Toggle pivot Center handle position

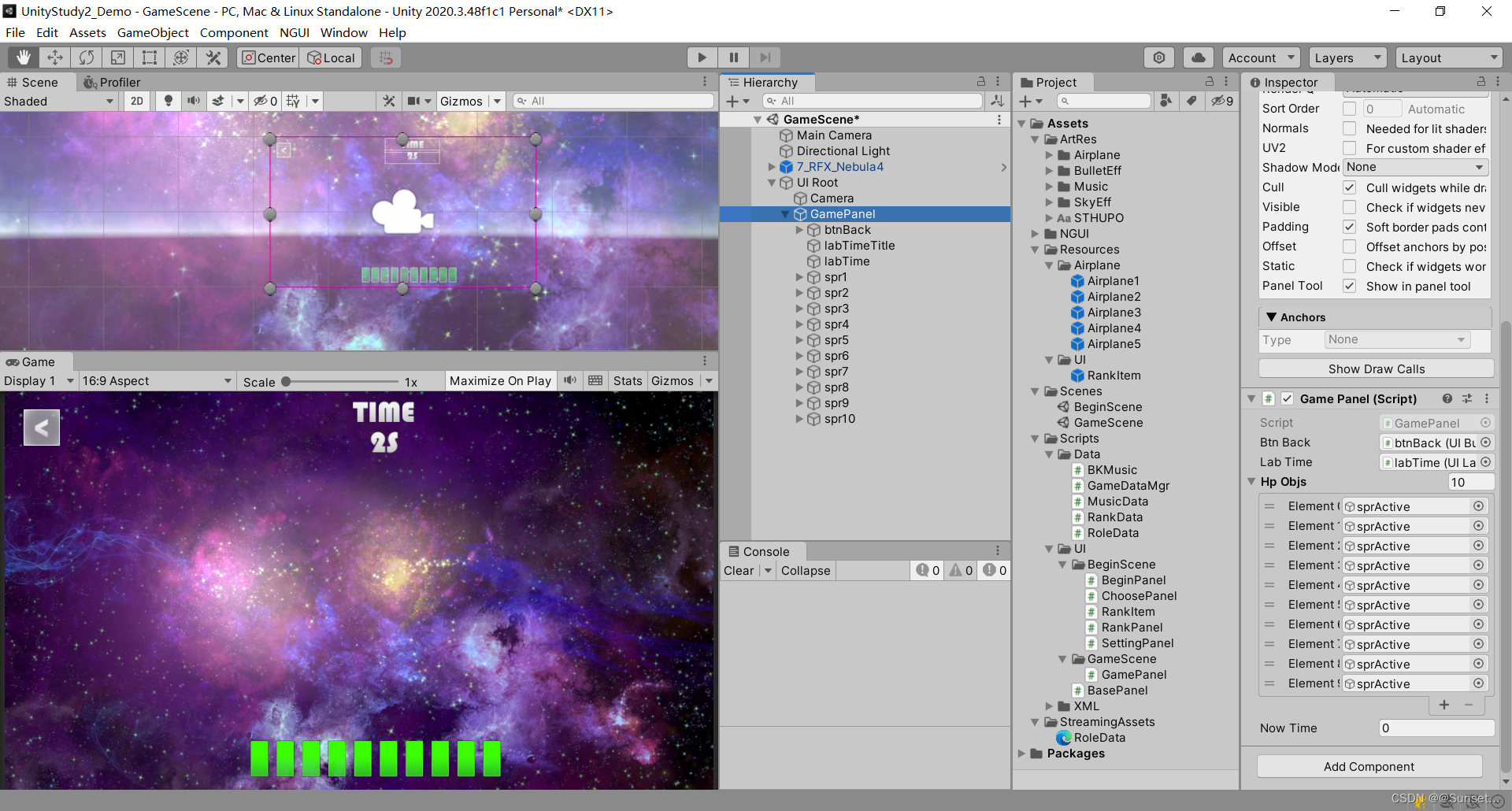269,57
